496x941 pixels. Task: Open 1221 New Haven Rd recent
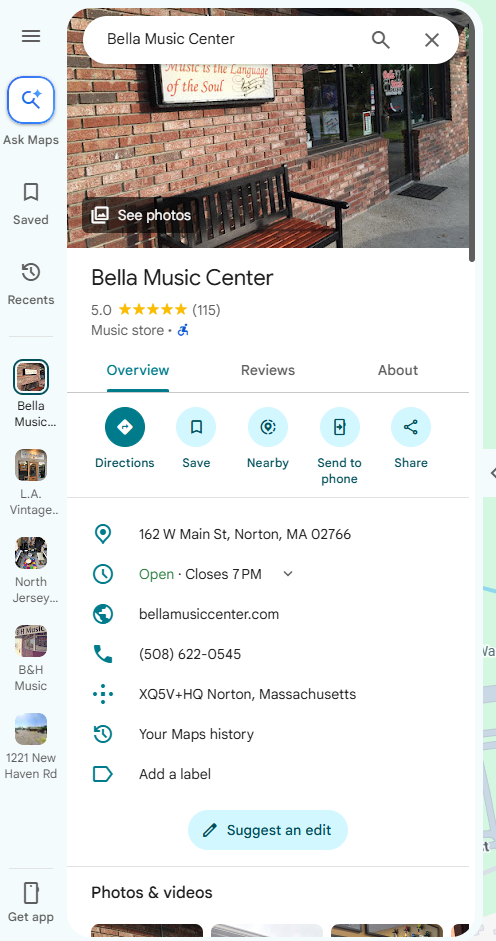(31, 729)
